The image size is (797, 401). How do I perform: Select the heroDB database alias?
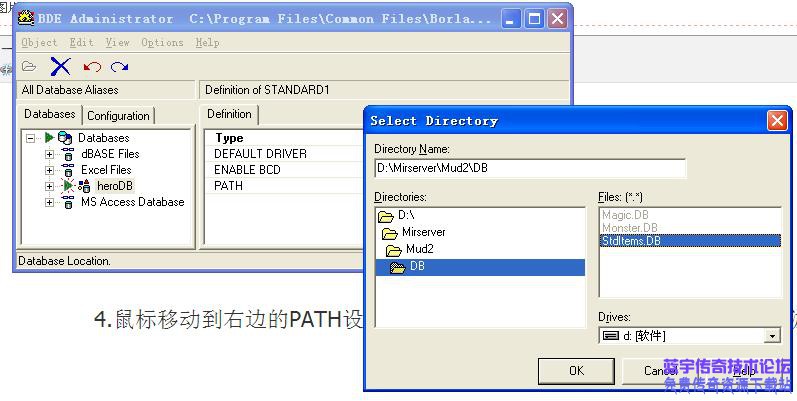114,186
